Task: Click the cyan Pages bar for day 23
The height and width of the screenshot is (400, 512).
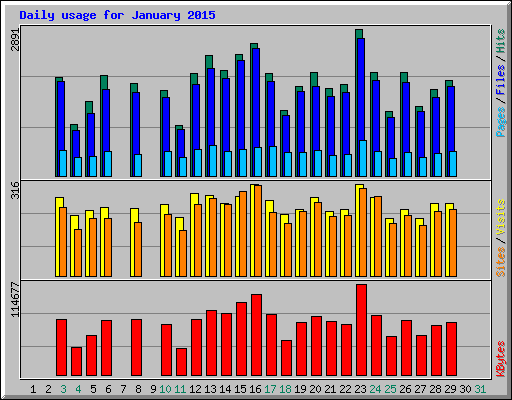Action: coord(363,158)
